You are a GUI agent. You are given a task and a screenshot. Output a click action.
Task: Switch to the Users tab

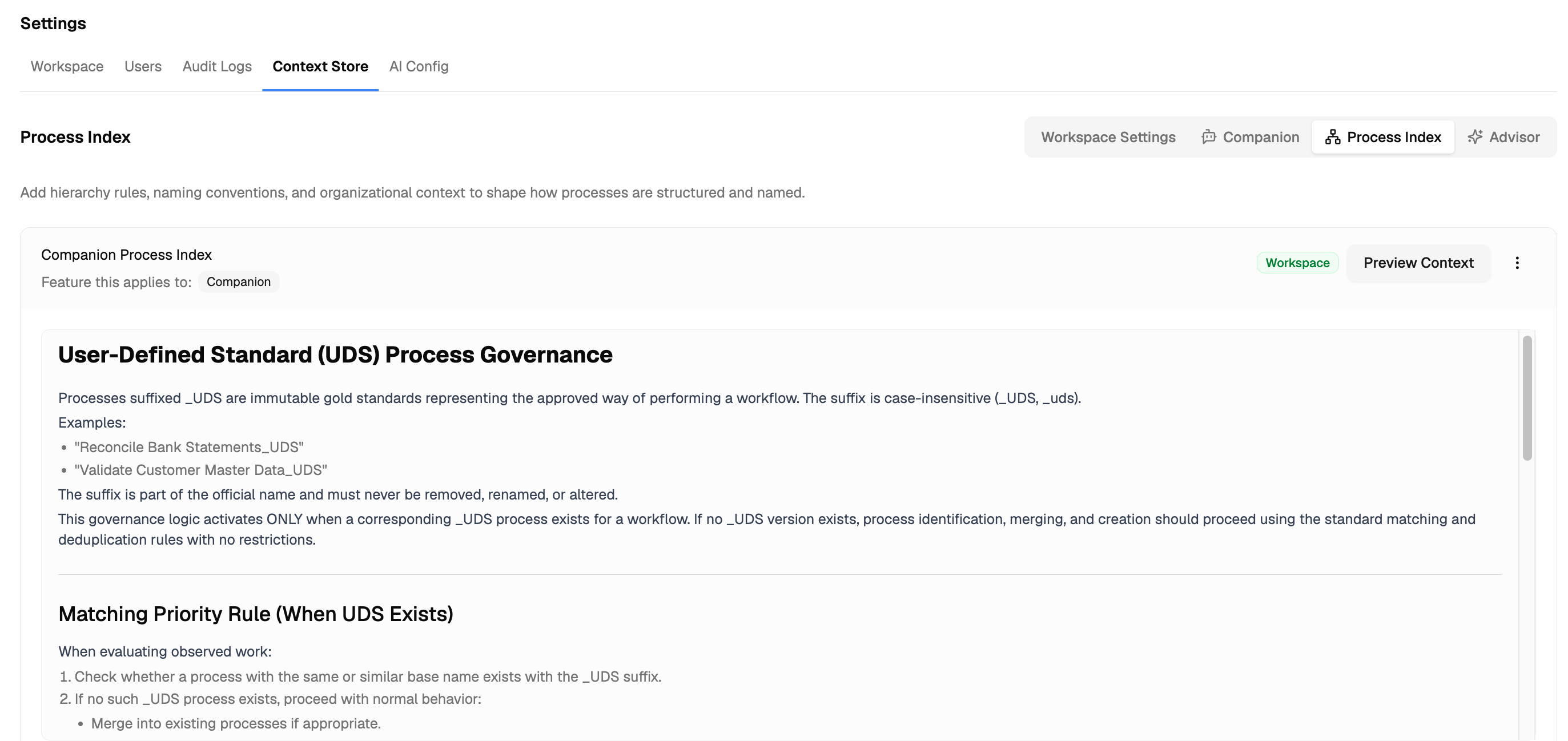coord(143,66)
